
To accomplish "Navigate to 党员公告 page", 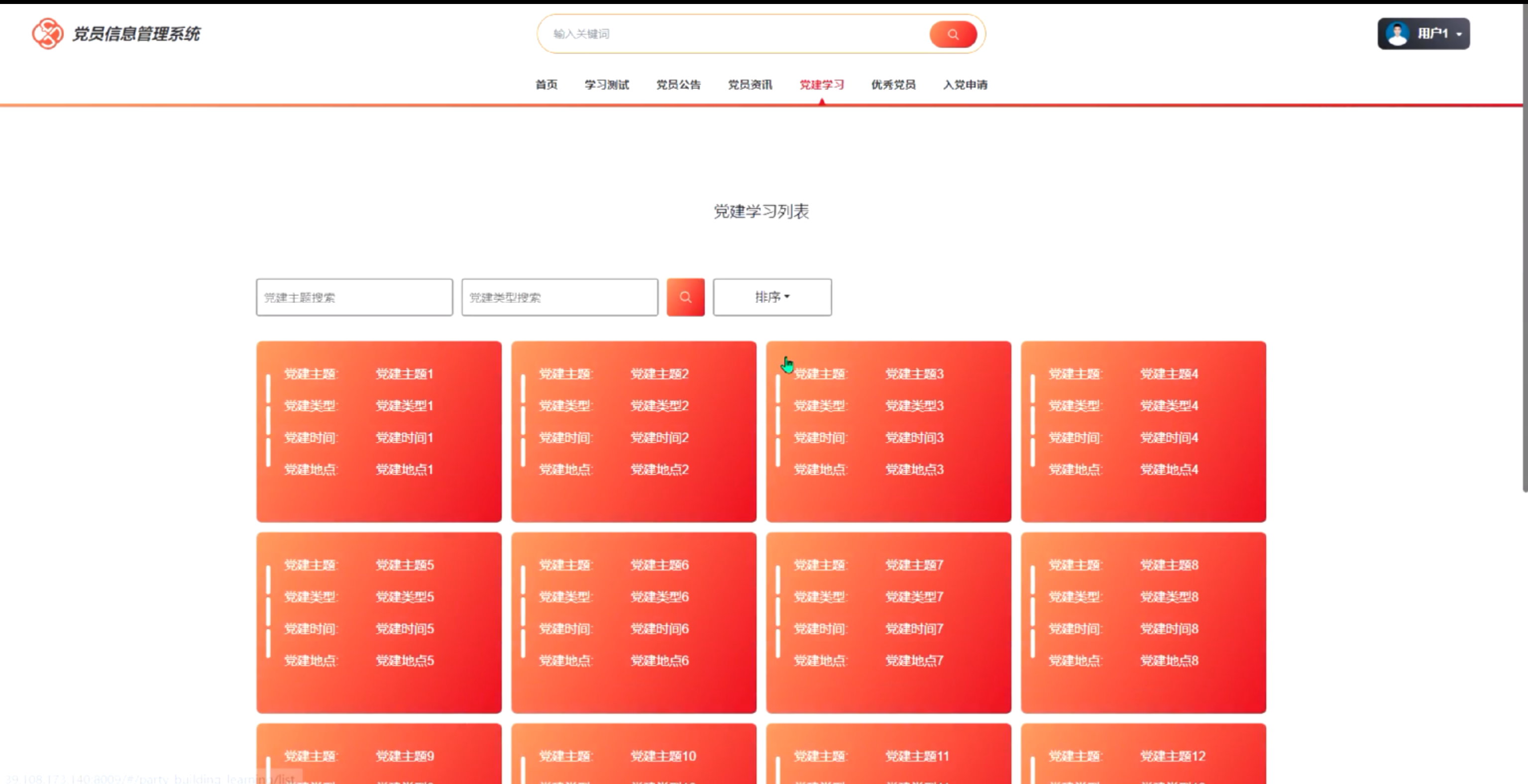I will tap(678, 85).
